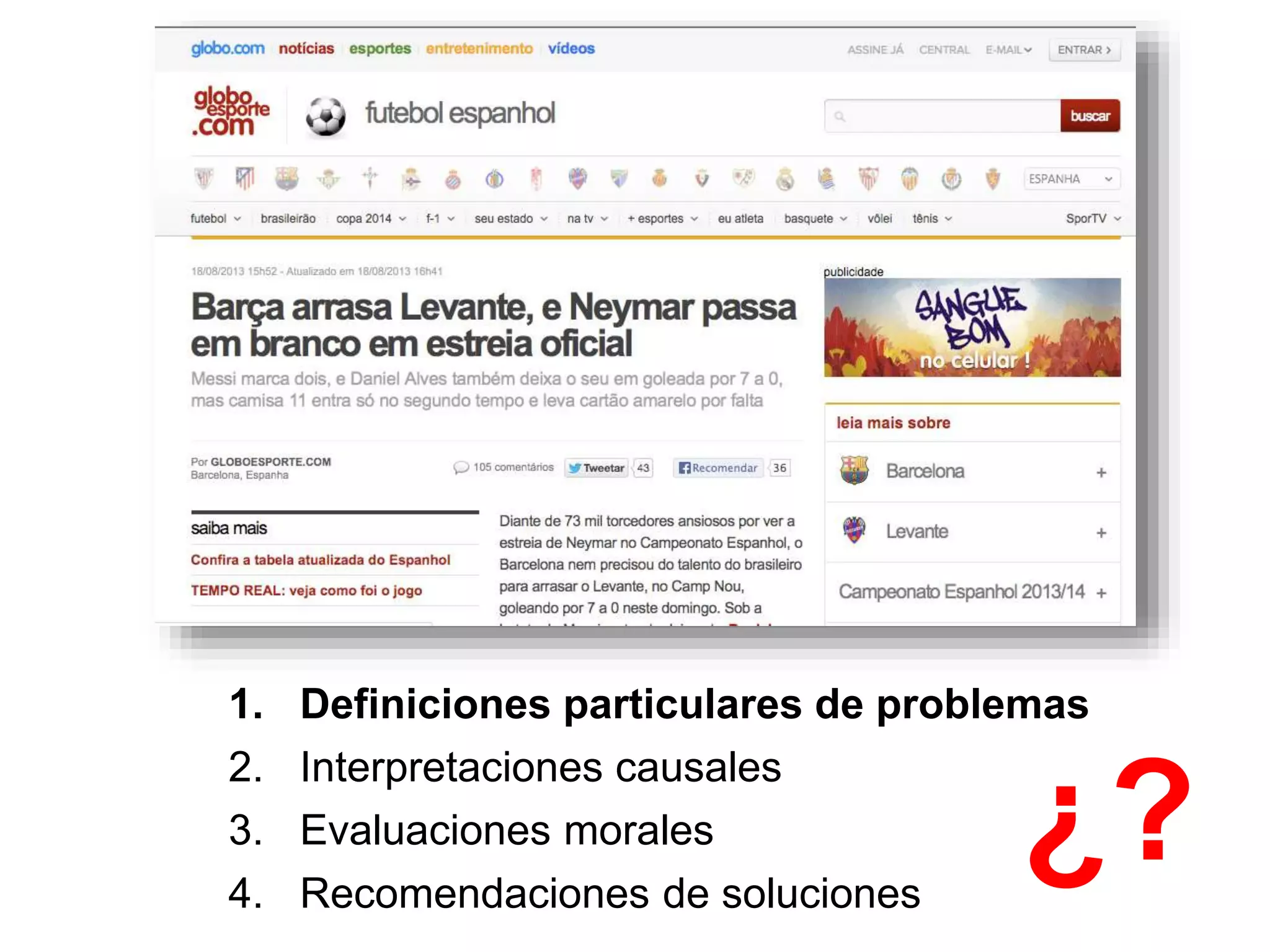The width and height of the screenshot is (1270, 952).
Task: Expand the tênis menu
Action: click(932, 218)
